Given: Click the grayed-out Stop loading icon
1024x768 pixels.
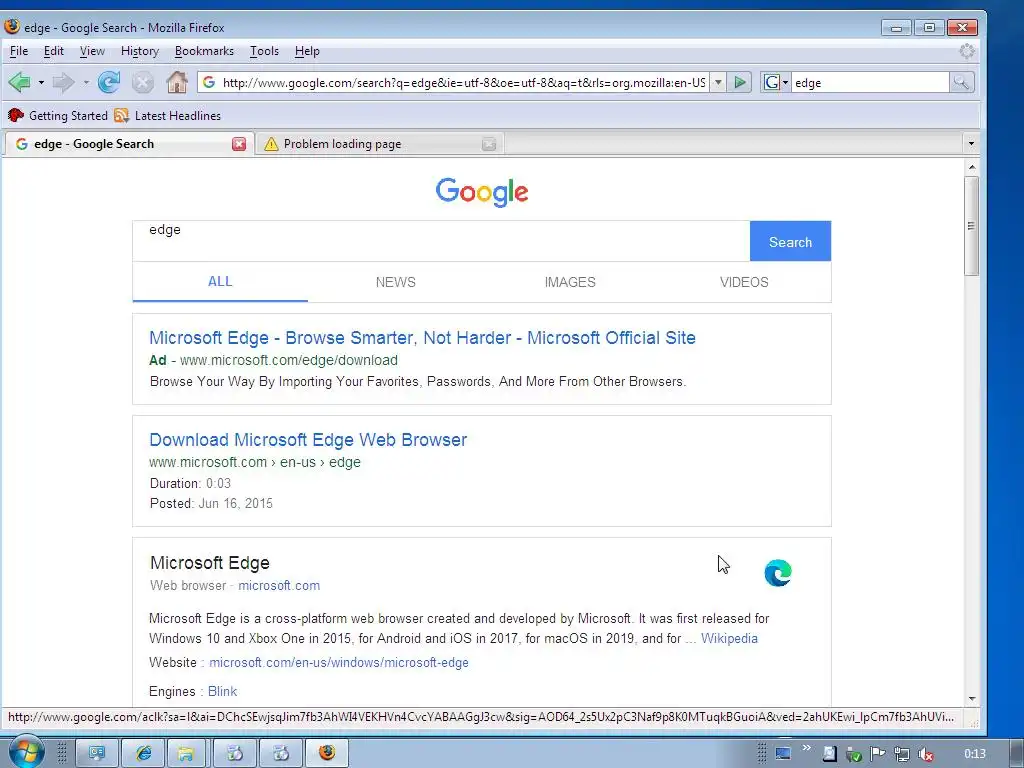Looking at the screenshot, I should (142, 82).
